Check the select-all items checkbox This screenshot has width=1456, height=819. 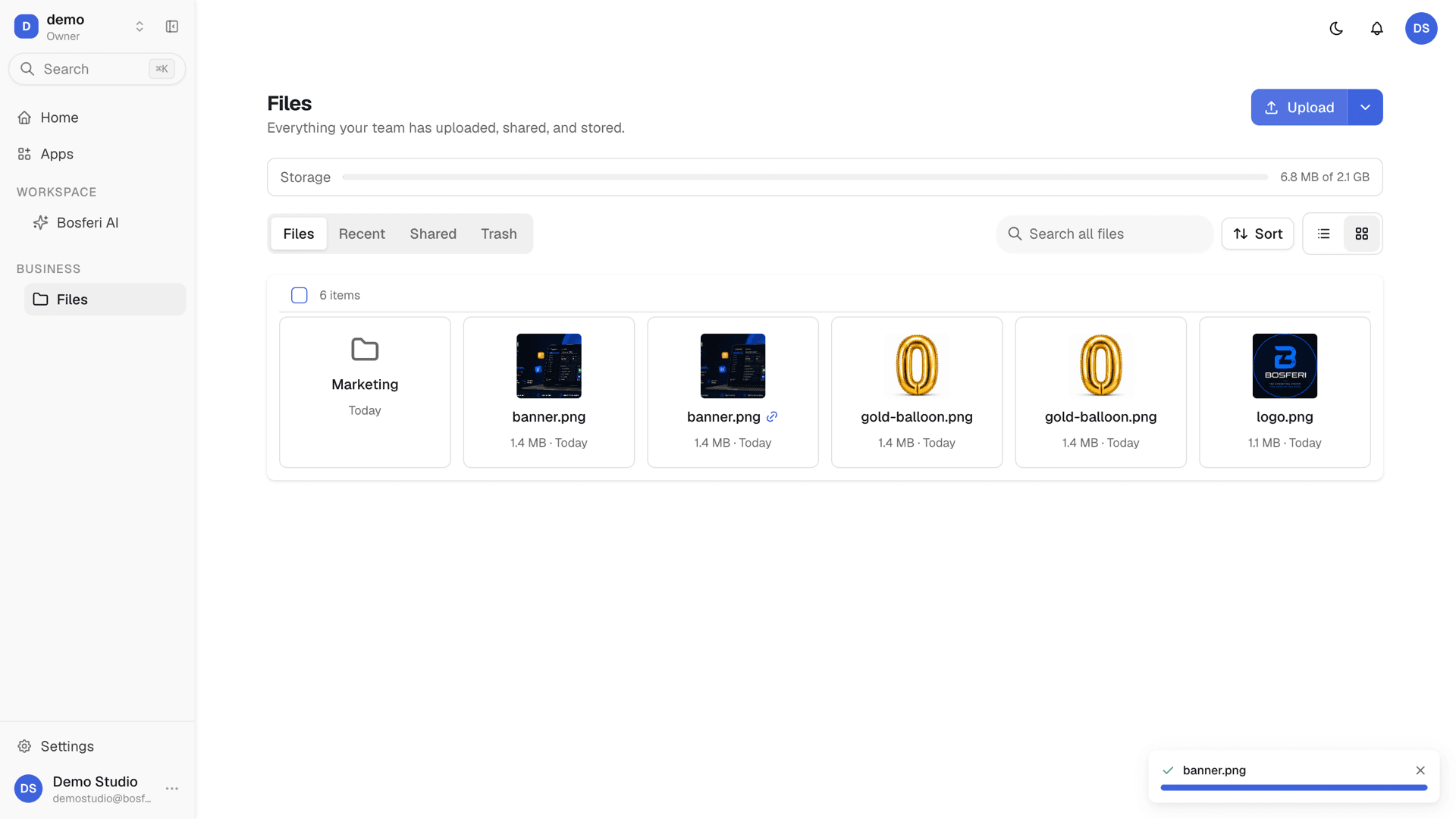300,295
